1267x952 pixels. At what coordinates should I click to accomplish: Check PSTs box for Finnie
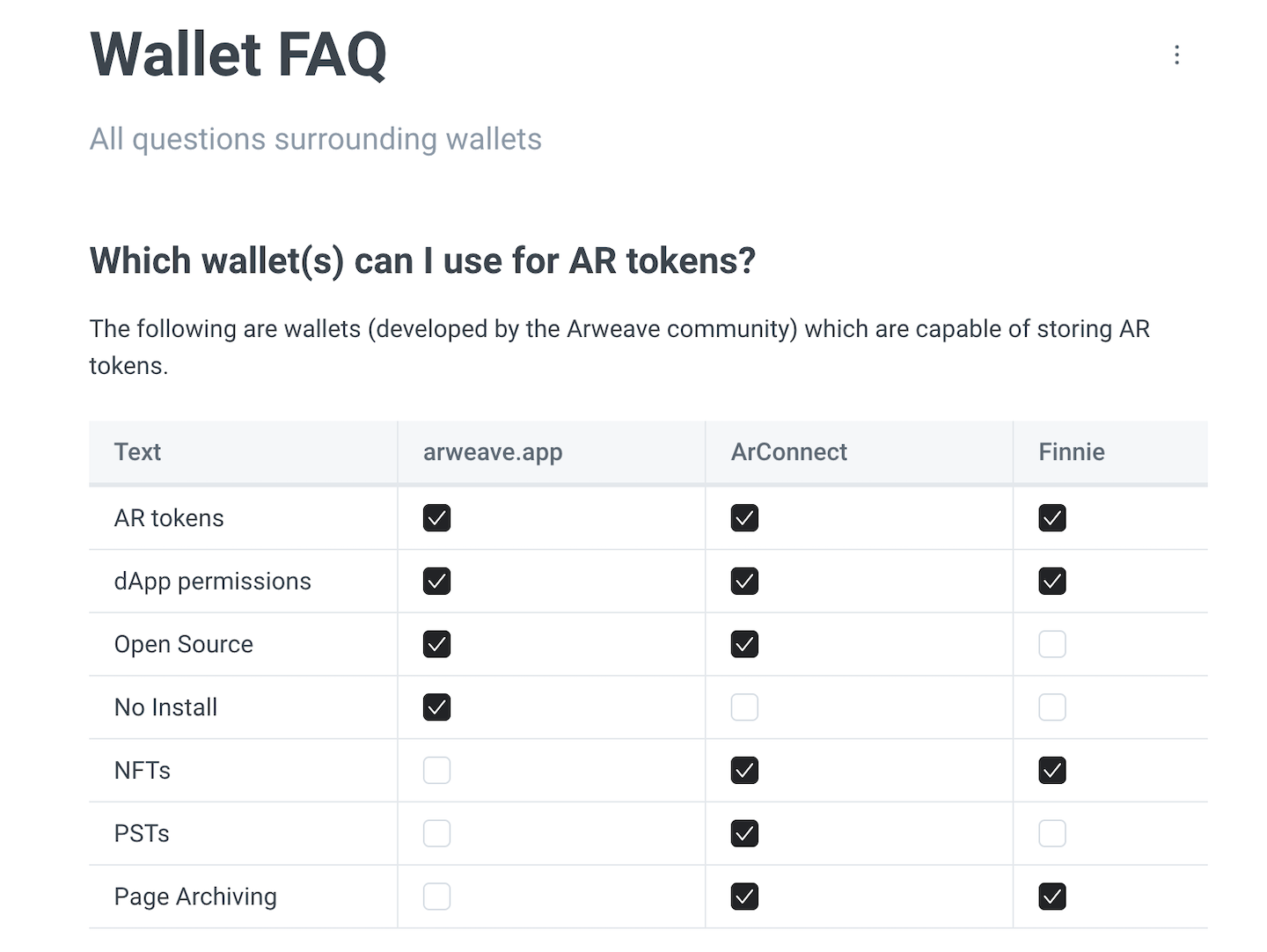pyautogui.click(x=1052, y=833)
